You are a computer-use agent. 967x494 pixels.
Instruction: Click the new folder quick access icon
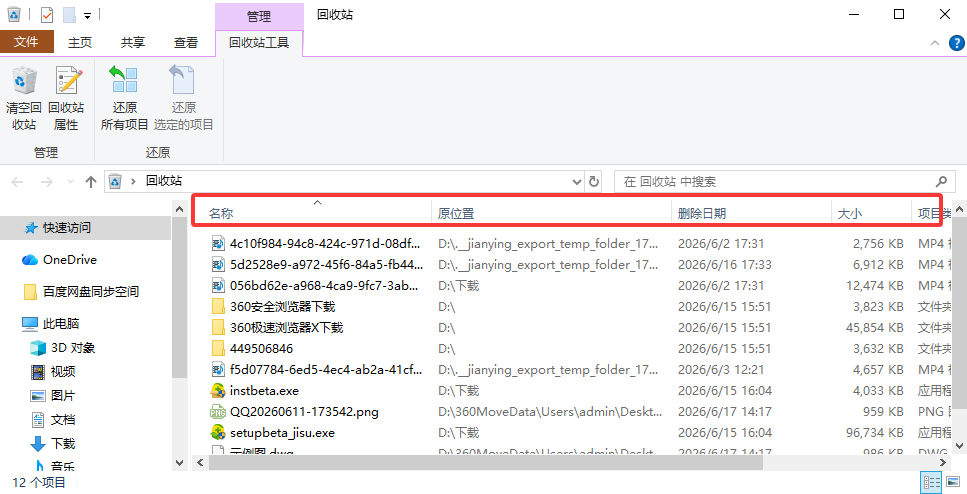tap(70, 15)
